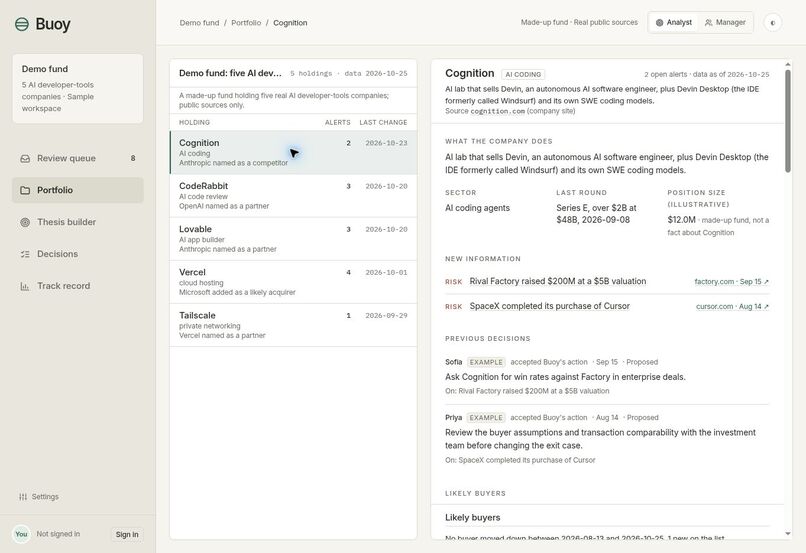Viewport: 806px width, 553px height.
Task: Switch to the Manager role
Action: [725, 23]
